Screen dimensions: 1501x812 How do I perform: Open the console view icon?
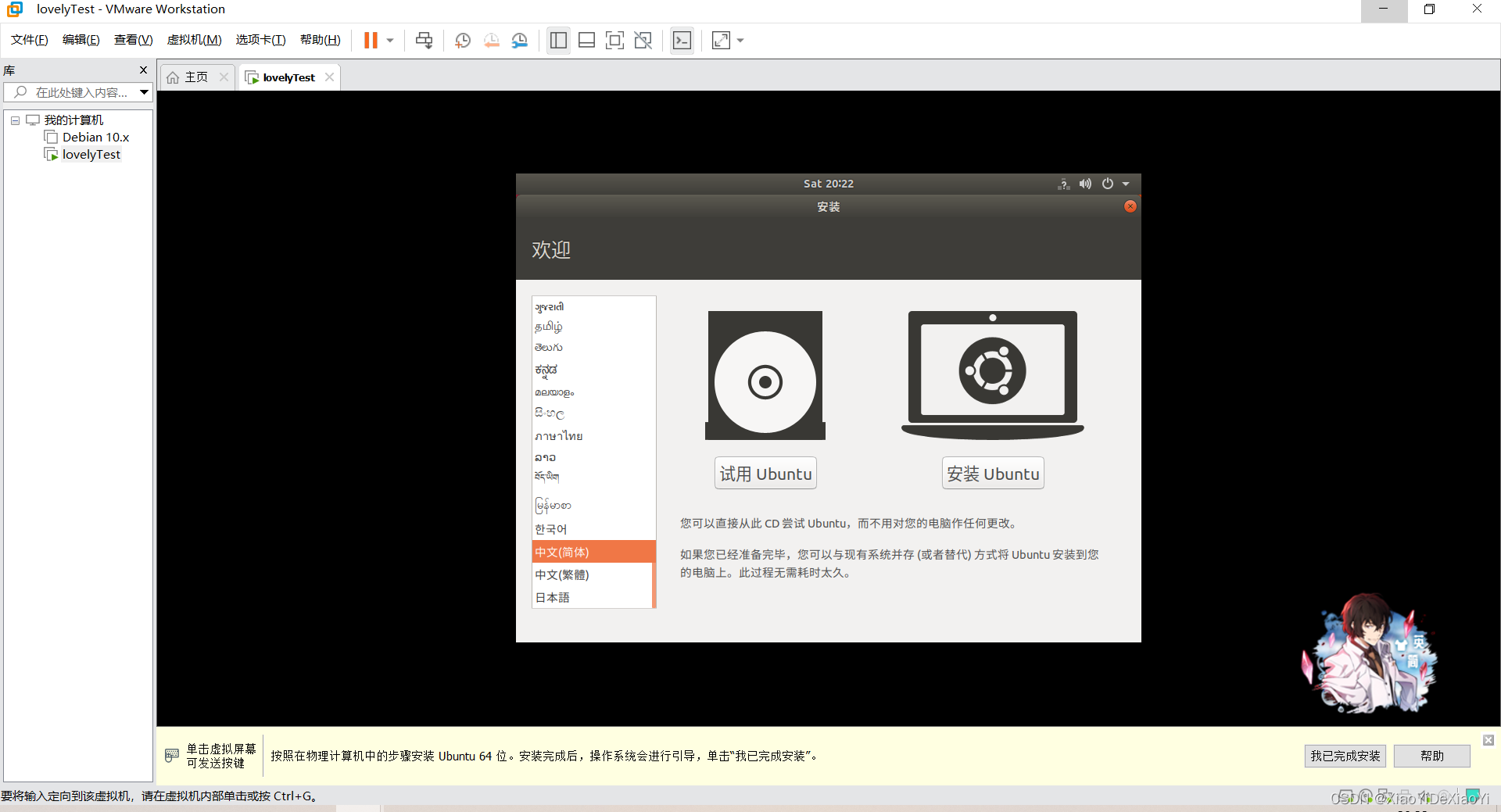(682, 40)
